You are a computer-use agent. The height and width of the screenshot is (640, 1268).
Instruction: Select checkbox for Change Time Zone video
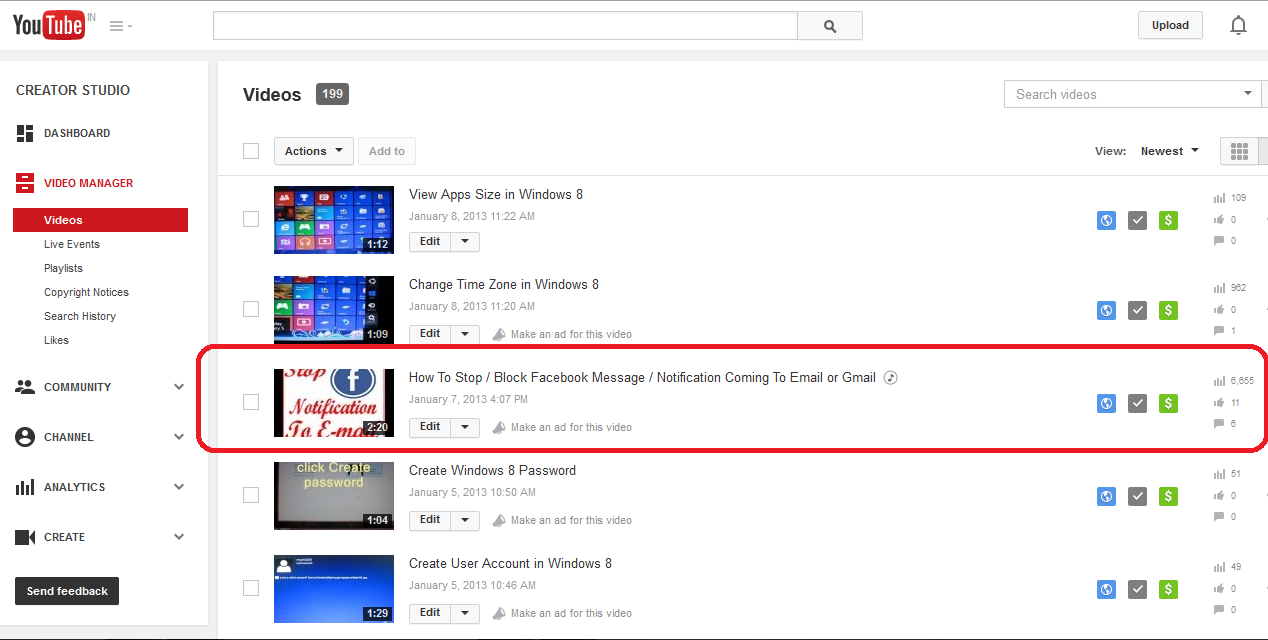[x=251, y=309]
